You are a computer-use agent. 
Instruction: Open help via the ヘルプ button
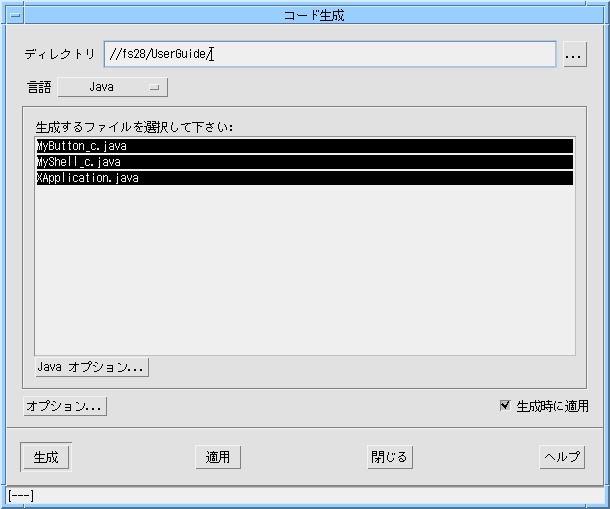[x=562, y=457]
